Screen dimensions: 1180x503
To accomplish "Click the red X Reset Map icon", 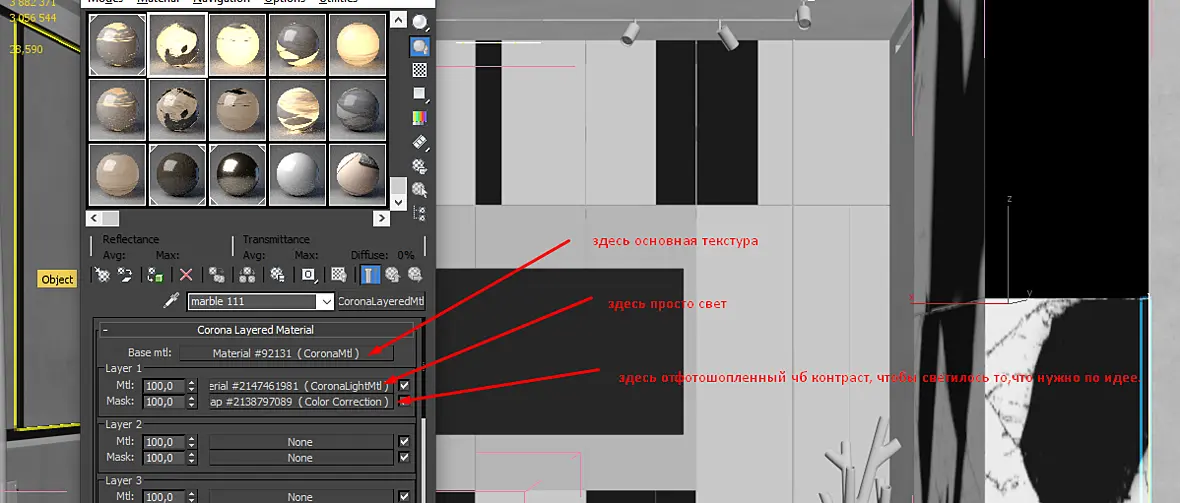I will [186, 275].
